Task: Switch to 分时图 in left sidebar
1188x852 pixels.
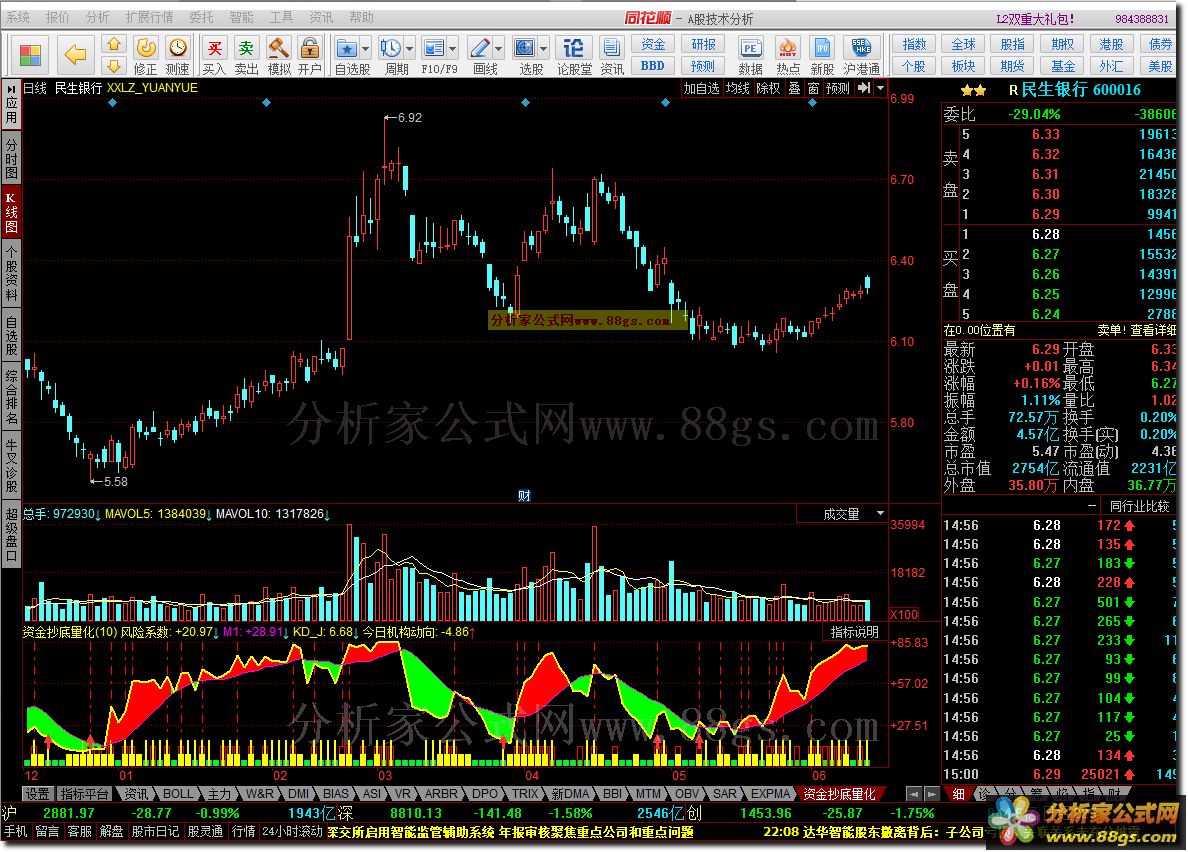Action: (x=11, y=158)
